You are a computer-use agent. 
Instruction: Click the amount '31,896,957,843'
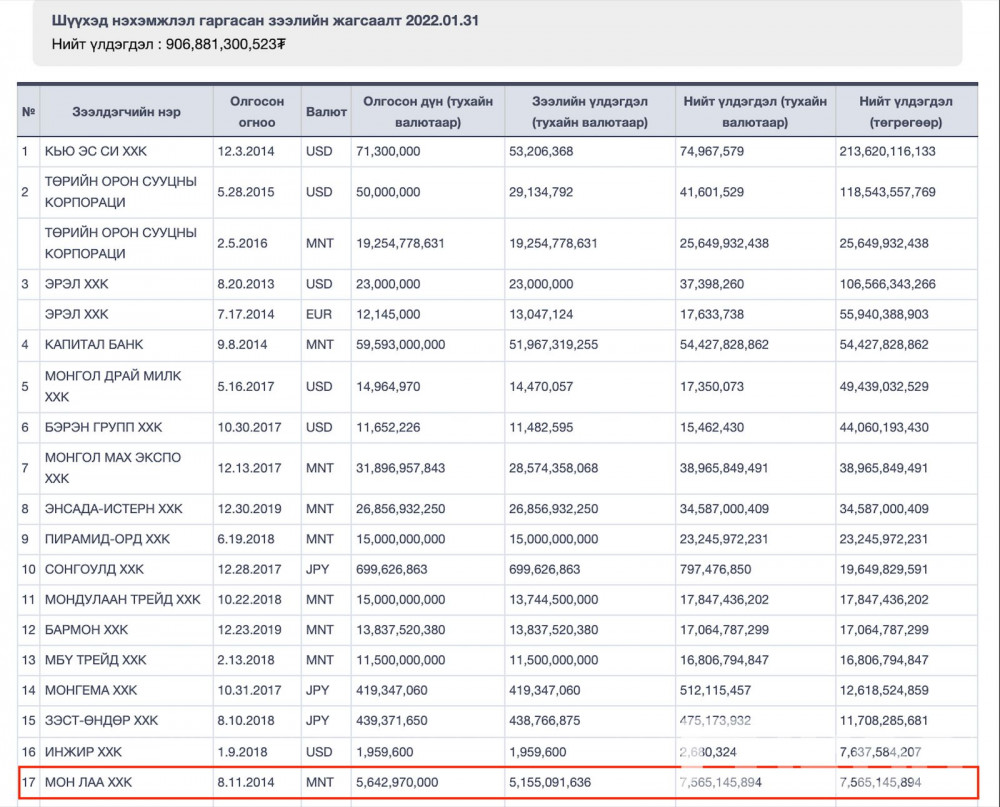pyautogui.click(x=401, y=468)
